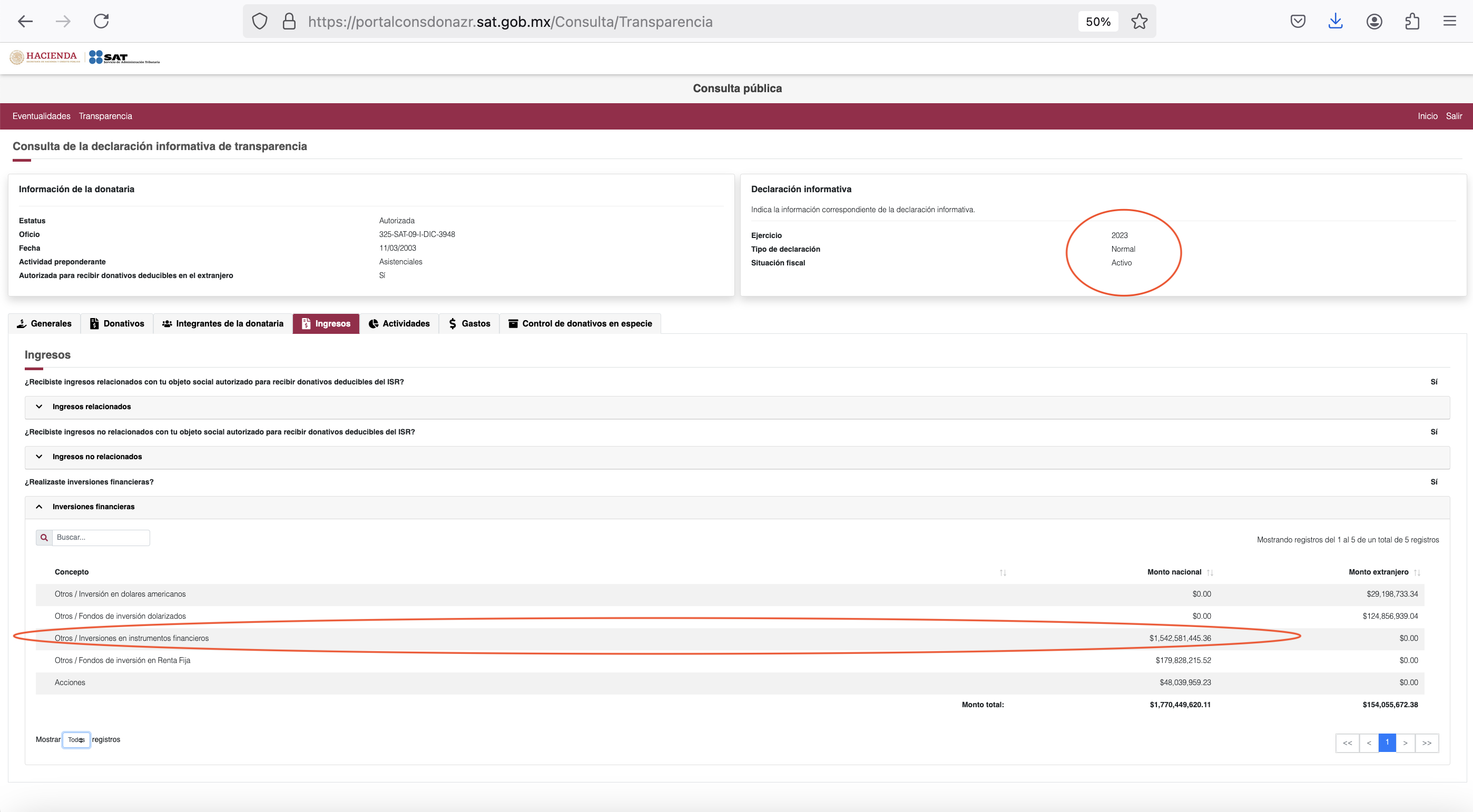This screenshot has height=812, width=1473.
Task: Expand the Ingresos no relacionados section
Action: point(97,457)
